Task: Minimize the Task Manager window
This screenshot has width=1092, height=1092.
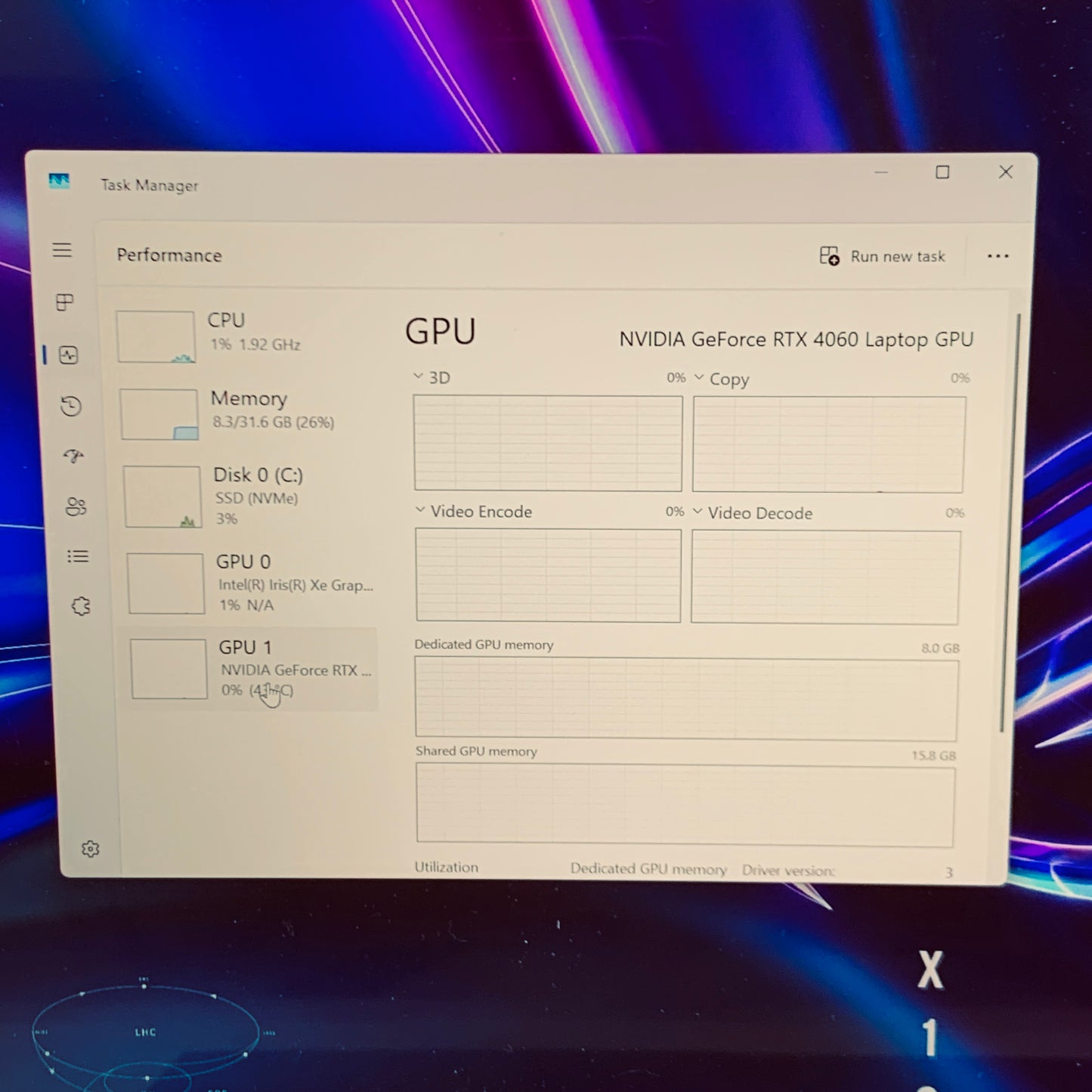Action: coord(881,172)
